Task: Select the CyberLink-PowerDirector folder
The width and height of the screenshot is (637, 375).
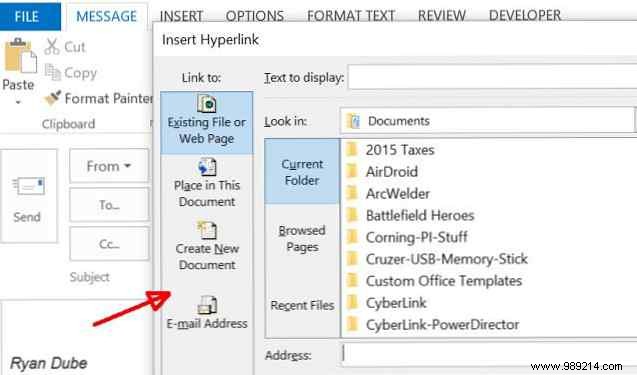Action: tap(442, 325)
